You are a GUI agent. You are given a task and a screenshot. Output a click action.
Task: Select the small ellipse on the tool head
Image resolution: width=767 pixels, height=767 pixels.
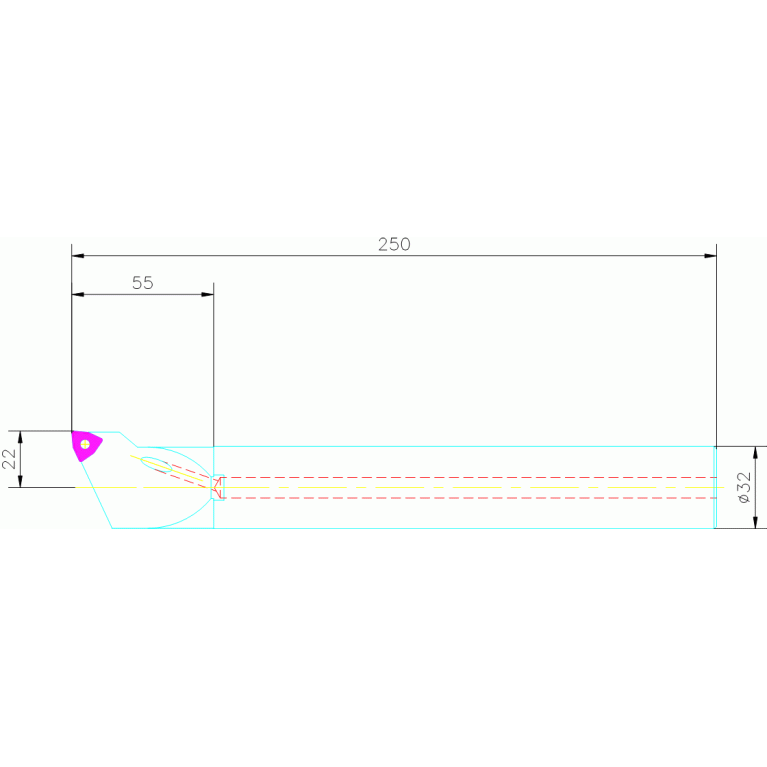click(157, 463)
